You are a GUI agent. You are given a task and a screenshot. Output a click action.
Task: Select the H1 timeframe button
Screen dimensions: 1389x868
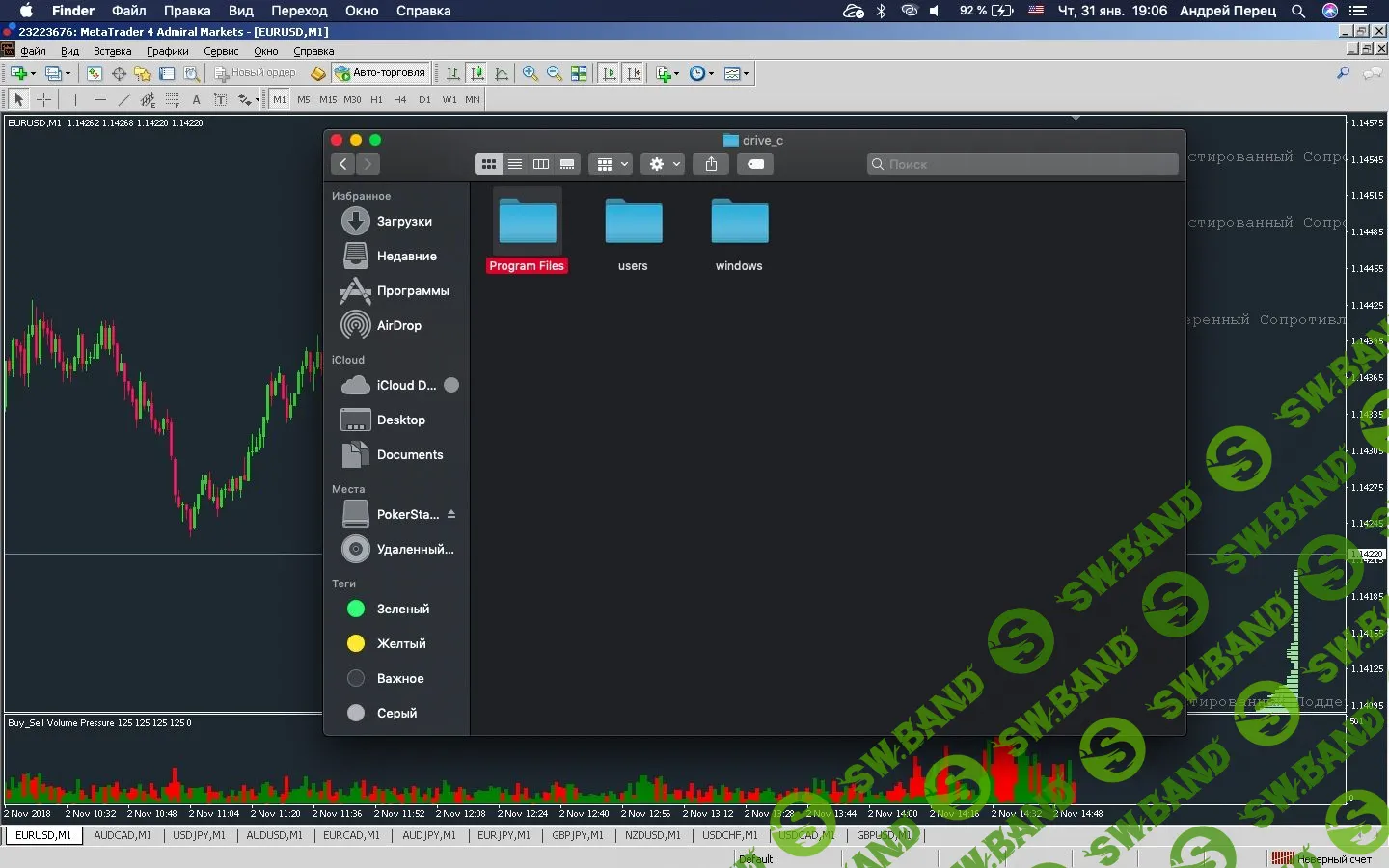[x=376, y=99]
